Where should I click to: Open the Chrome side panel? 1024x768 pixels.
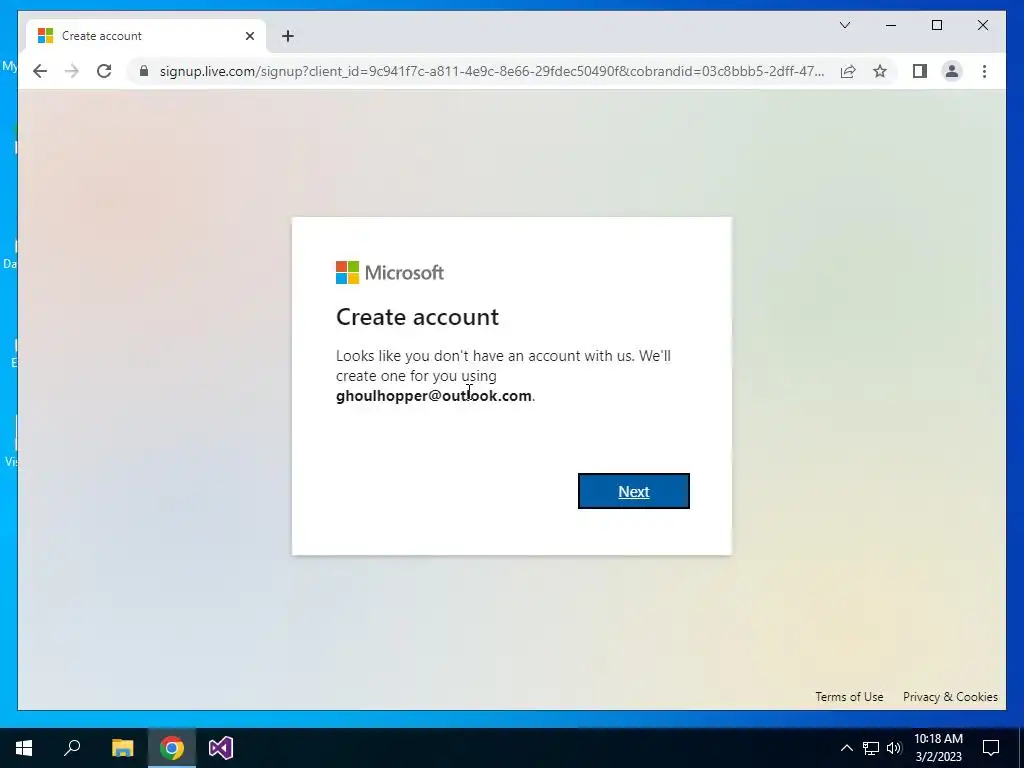pyautogui.click(x=920, y=71)
